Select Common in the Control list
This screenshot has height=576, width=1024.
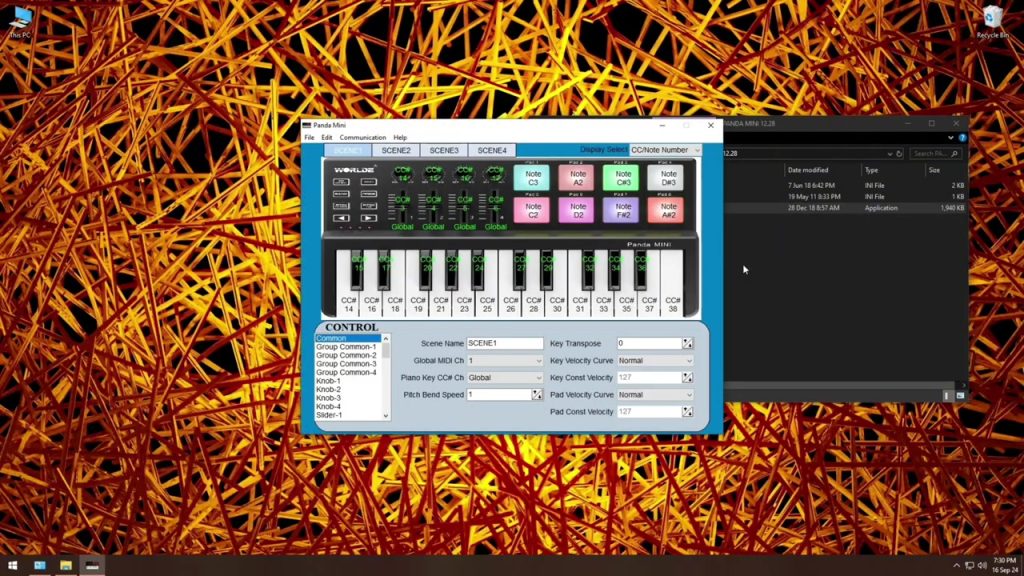(347, 338)
